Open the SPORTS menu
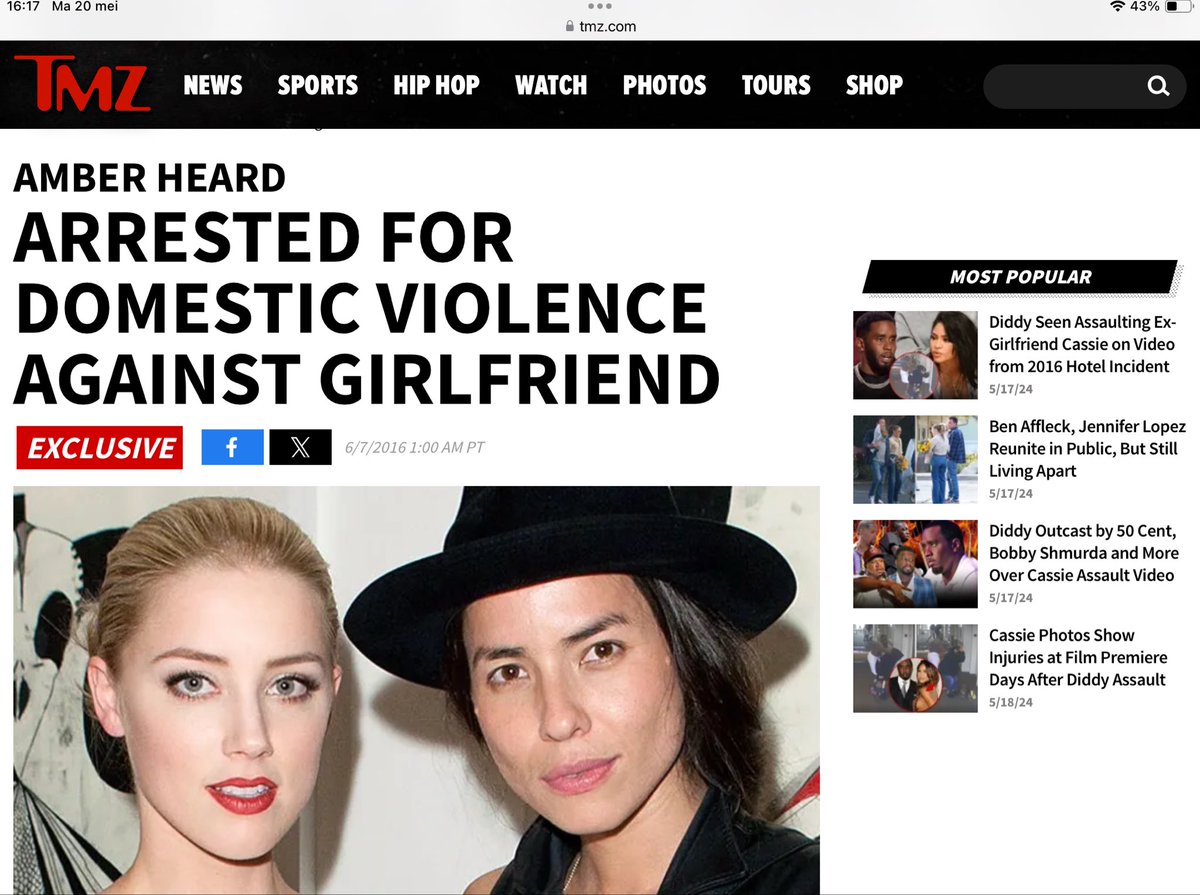Viewport: 1200px width, 895px height. 318,85
